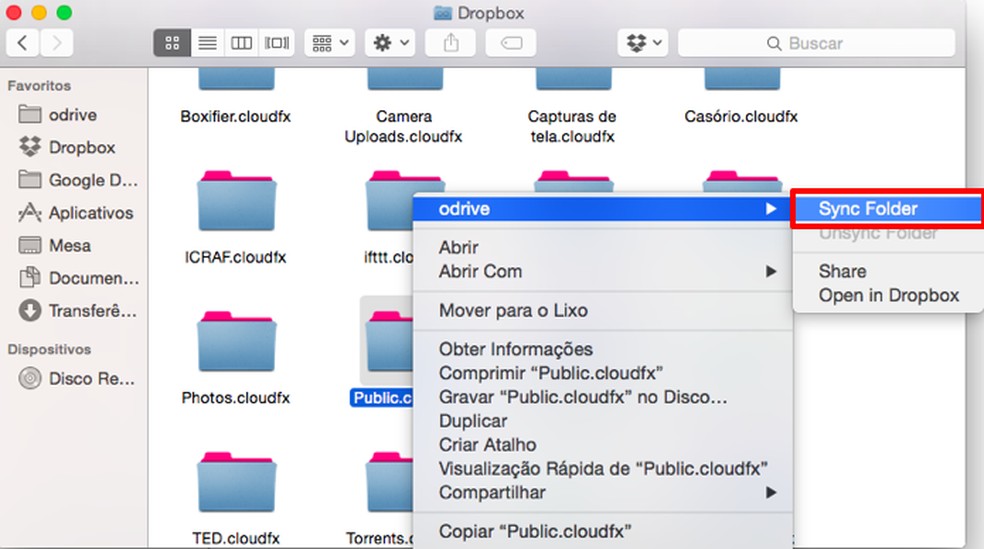
Task: Choose Visualização Rápida de "Public.cloudfx"
Action: pyautogui.click(x=602, y=469)
